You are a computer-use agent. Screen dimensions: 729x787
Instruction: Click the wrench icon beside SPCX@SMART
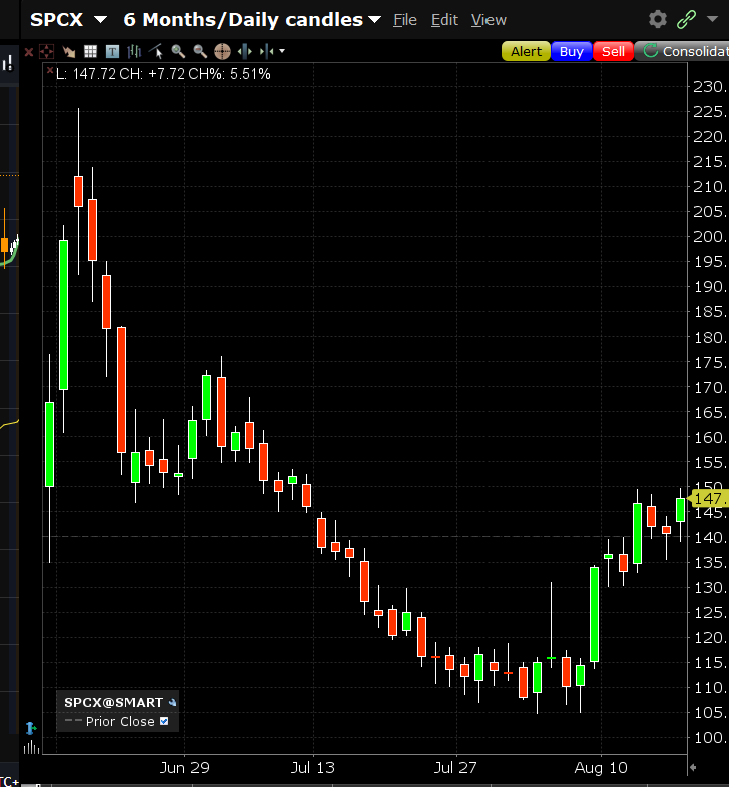(x=172, y=703)
